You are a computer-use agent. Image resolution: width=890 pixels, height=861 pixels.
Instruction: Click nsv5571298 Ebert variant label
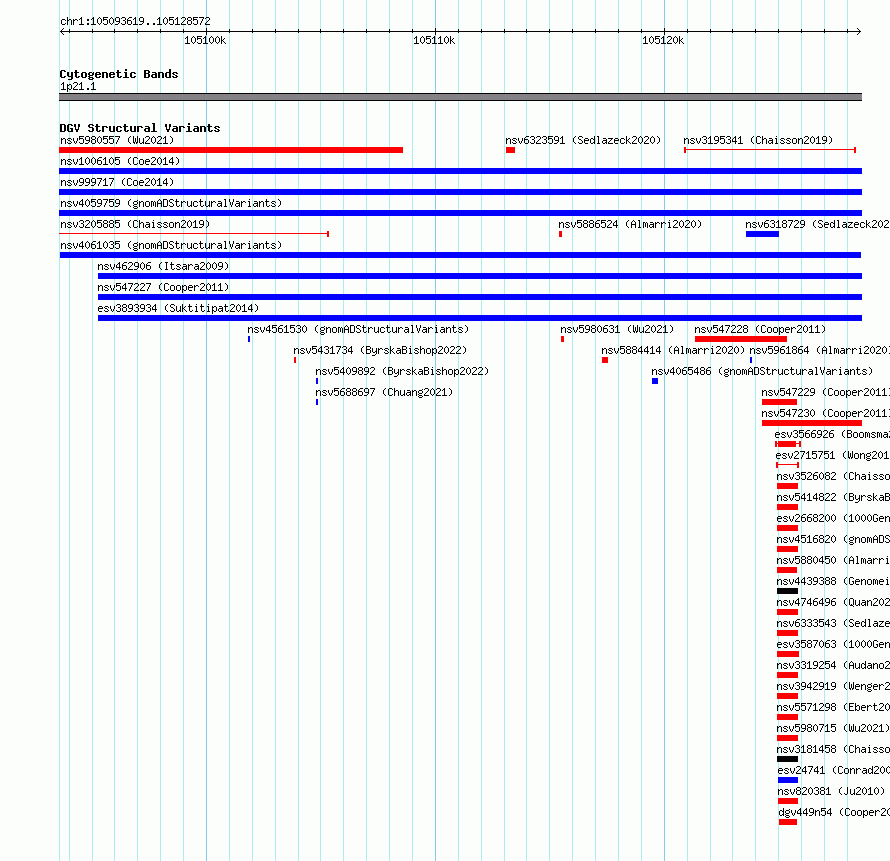[833, 707]
